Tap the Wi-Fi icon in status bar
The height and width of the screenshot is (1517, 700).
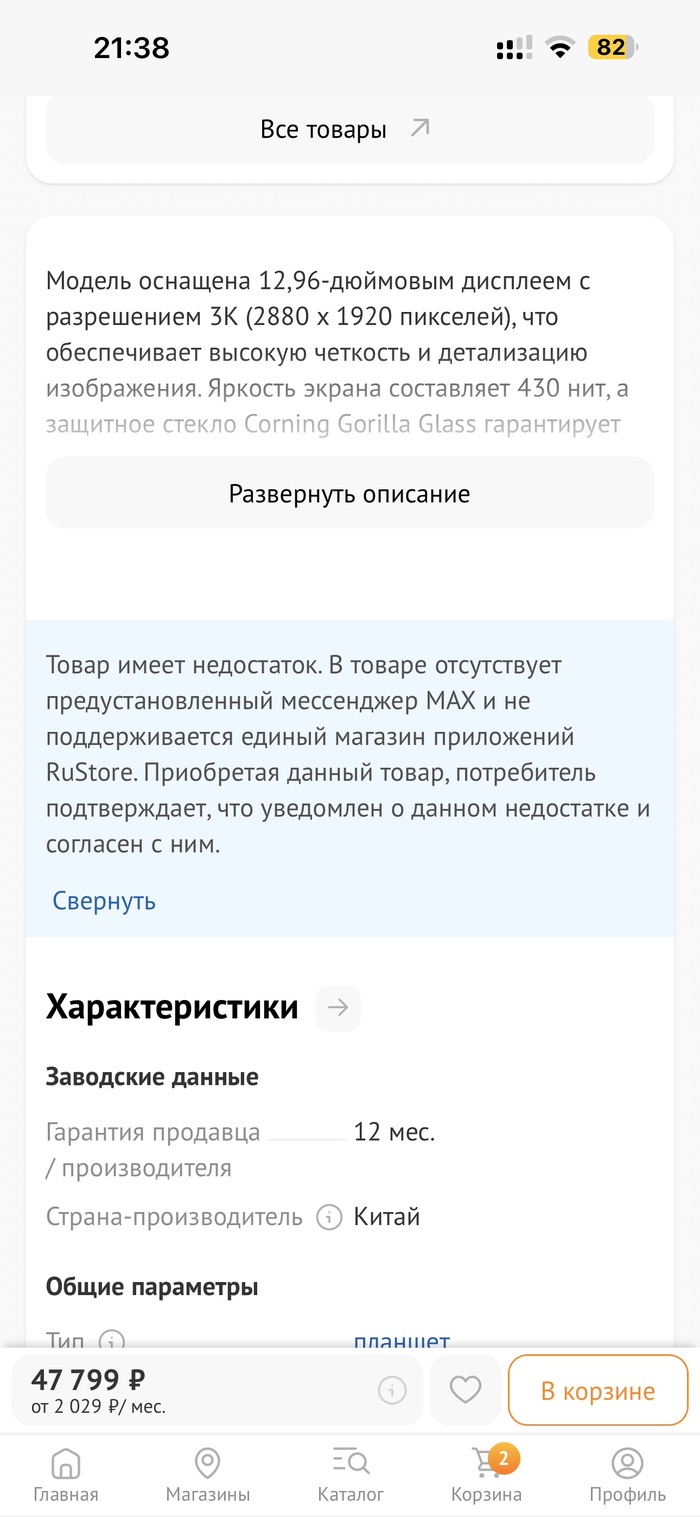coord(561,47)
